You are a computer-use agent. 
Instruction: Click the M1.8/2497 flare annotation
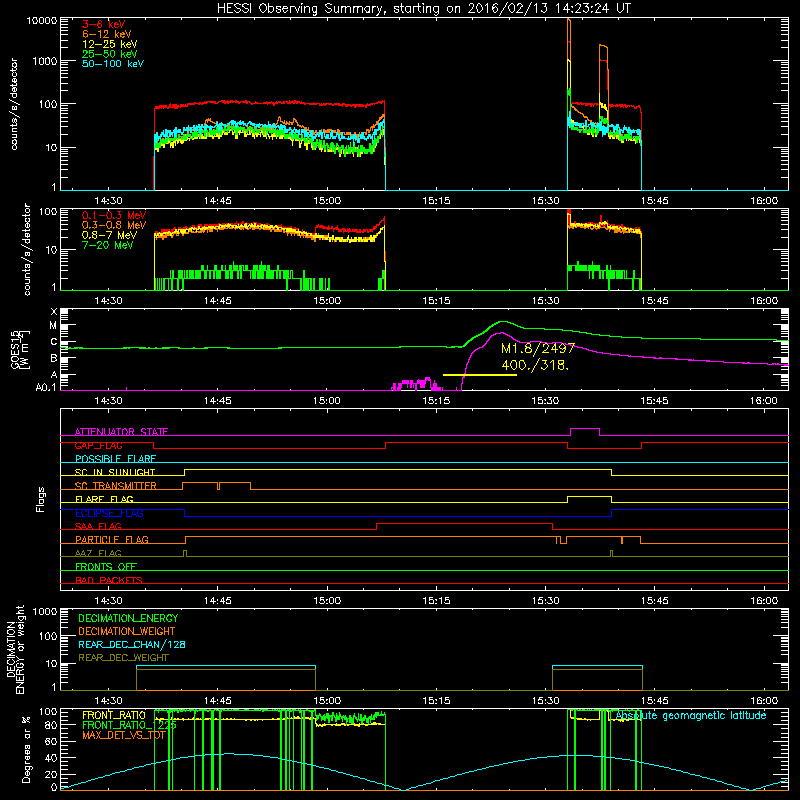pyautogui.click(x=538, y=348)
